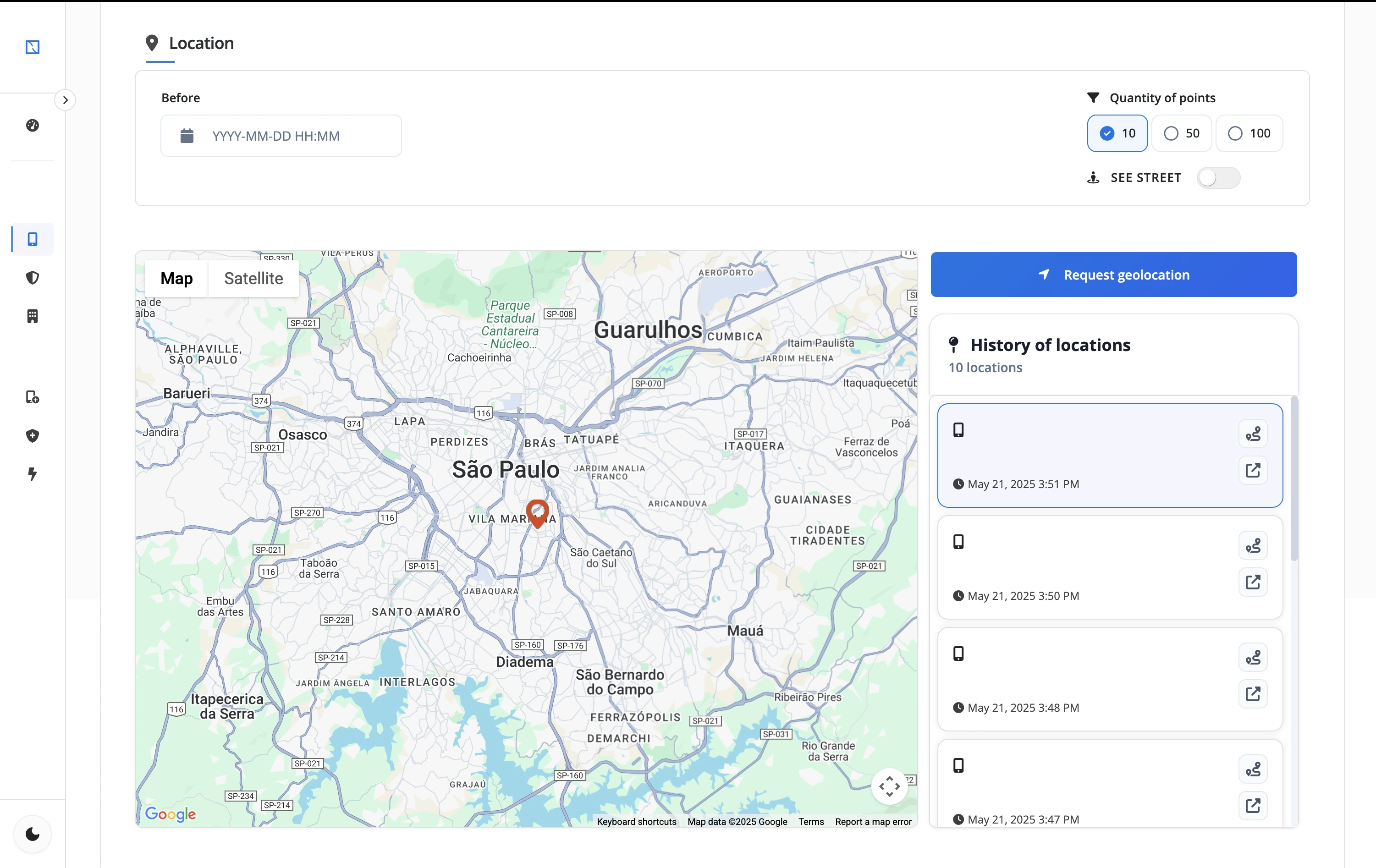
Task: Open the half-shield security icon in sidebar
Action: 33,278
